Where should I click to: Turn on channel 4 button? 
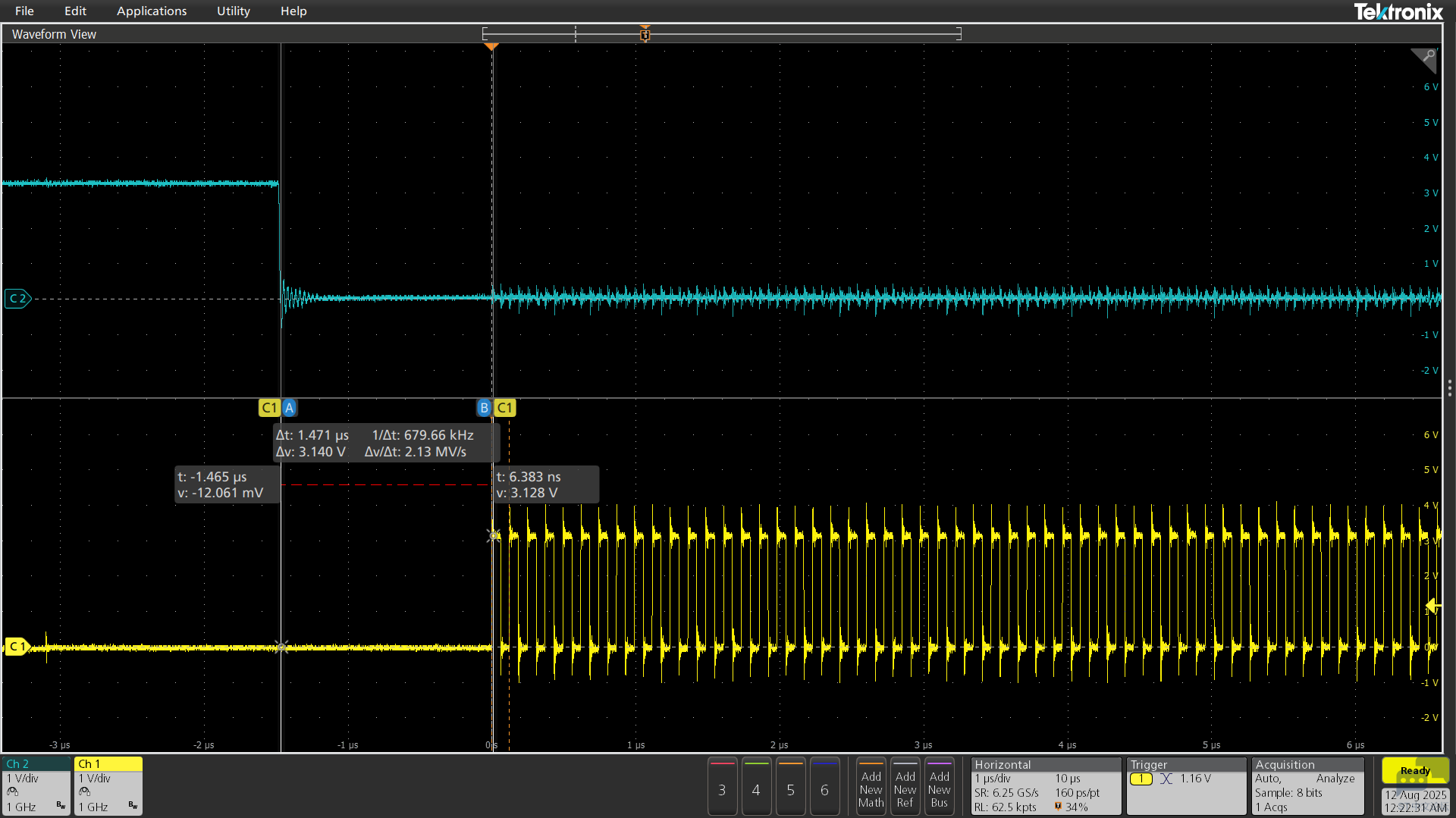tap(756, 786)
